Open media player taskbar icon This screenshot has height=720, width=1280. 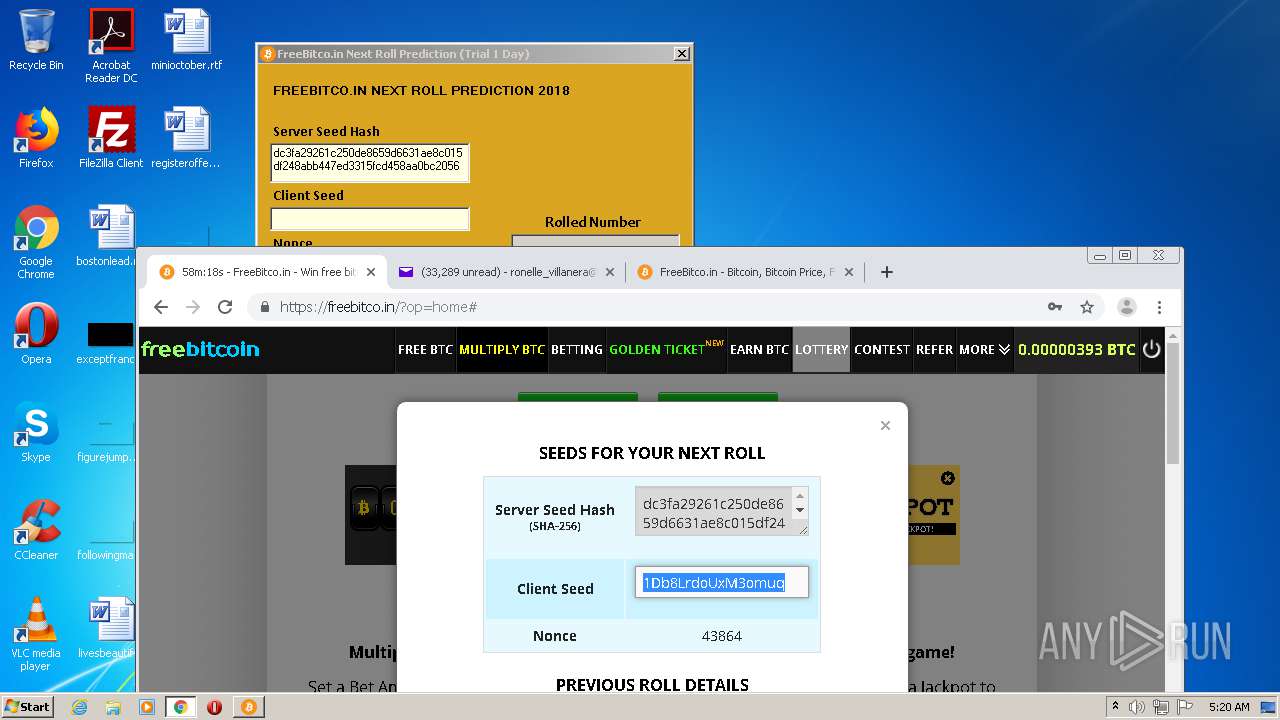tap(147, 707)
